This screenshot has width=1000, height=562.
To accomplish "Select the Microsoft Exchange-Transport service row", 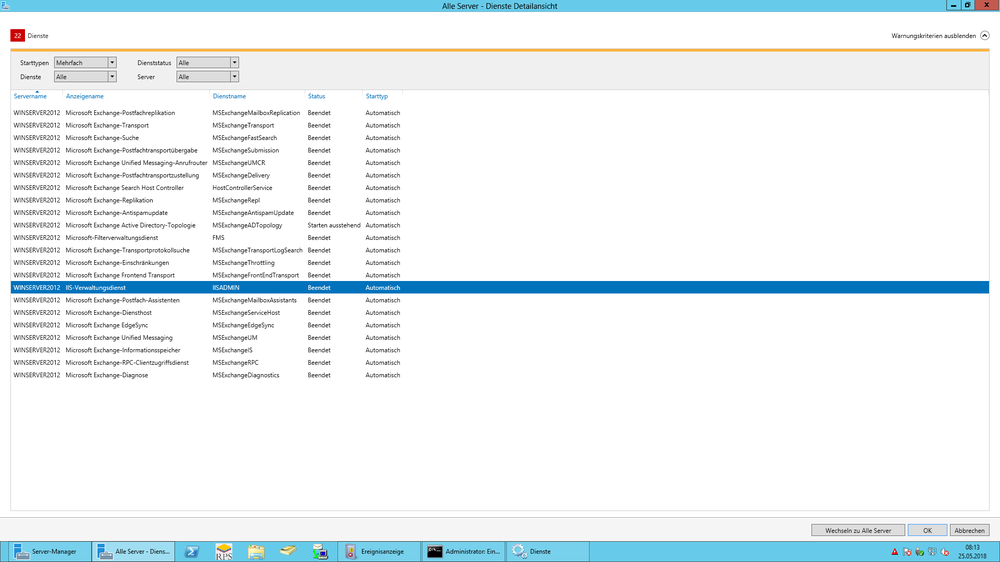I will coord(107,125).
